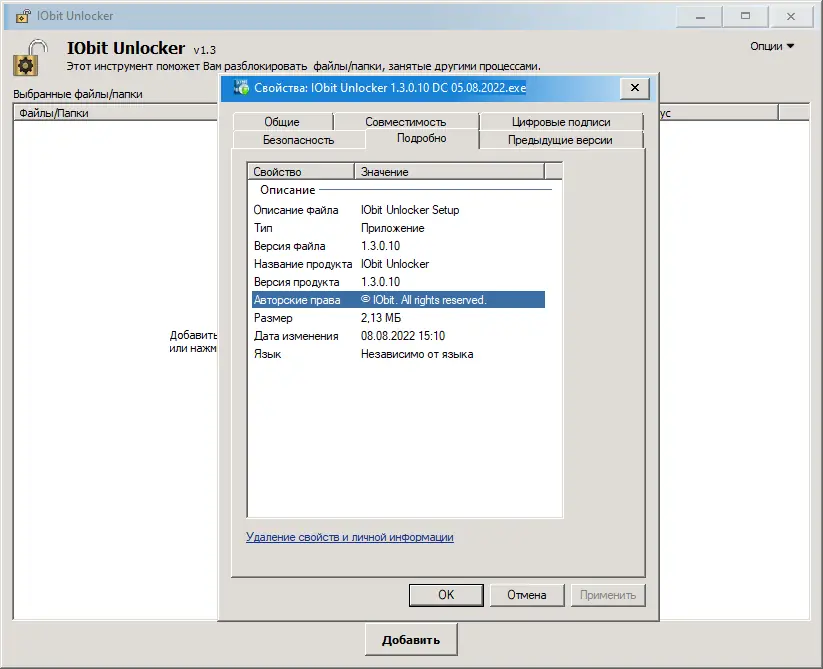Select the Название продукта row
This screenshot has width=823, height=669.
(398, 264)
